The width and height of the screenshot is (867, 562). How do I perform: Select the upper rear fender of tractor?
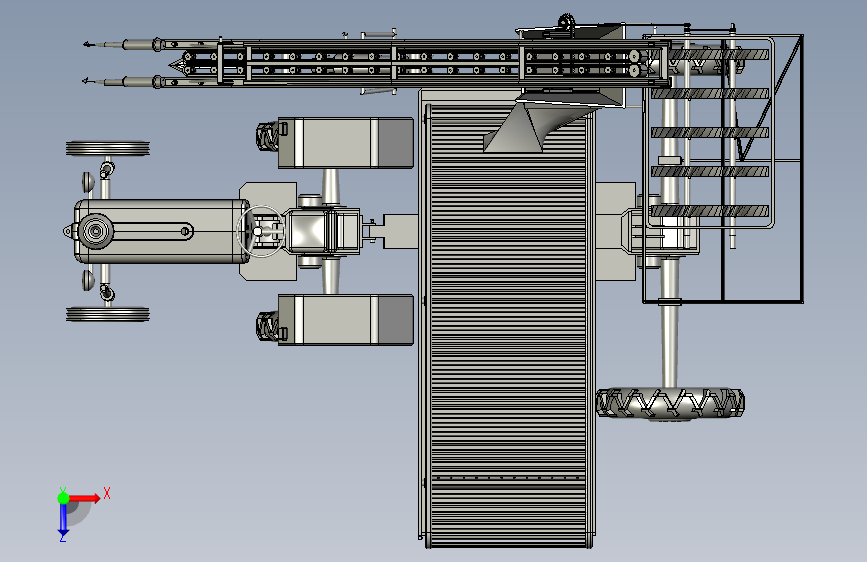(x=346, y=143)
